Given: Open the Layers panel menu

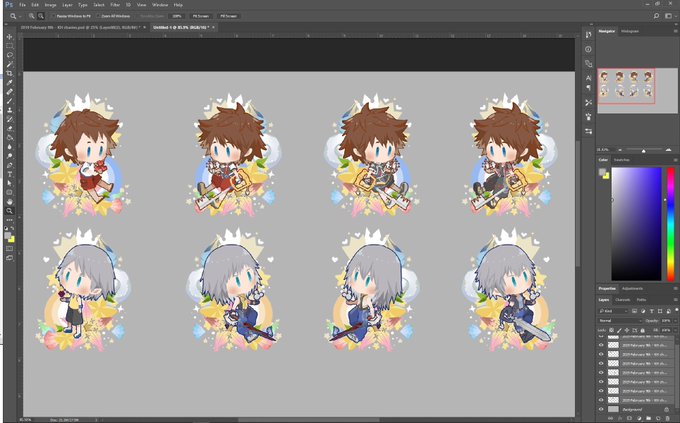Looking at the screenshot, I should (x=676, y=300).
